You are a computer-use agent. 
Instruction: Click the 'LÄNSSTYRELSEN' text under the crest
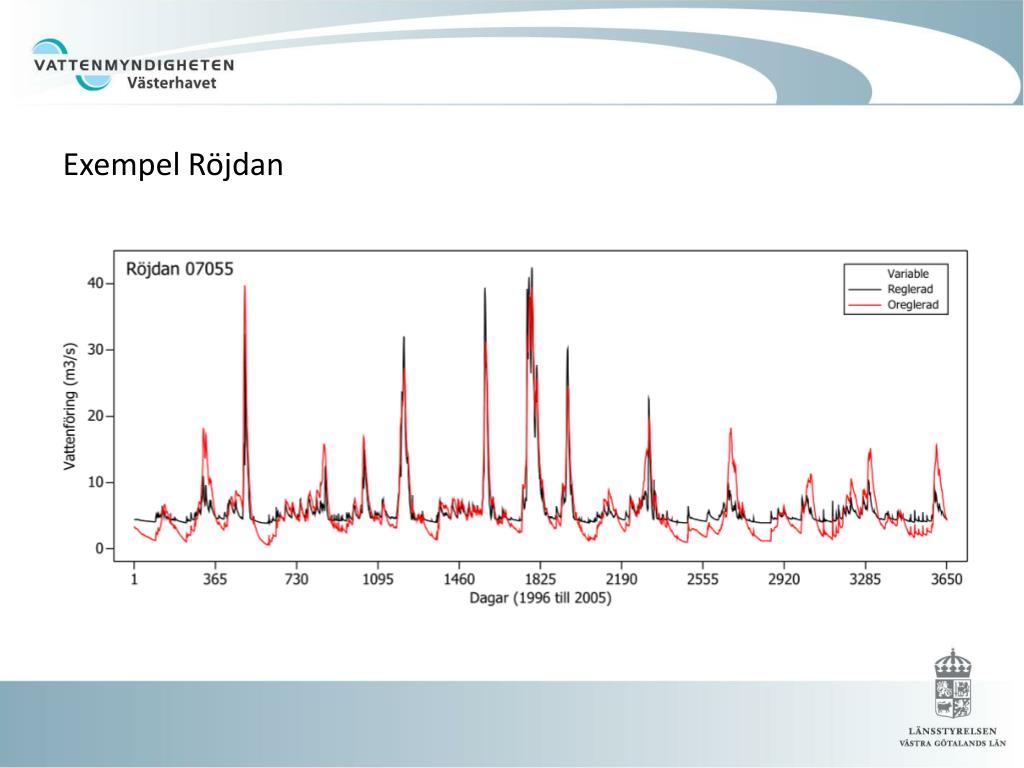[953, 731]
